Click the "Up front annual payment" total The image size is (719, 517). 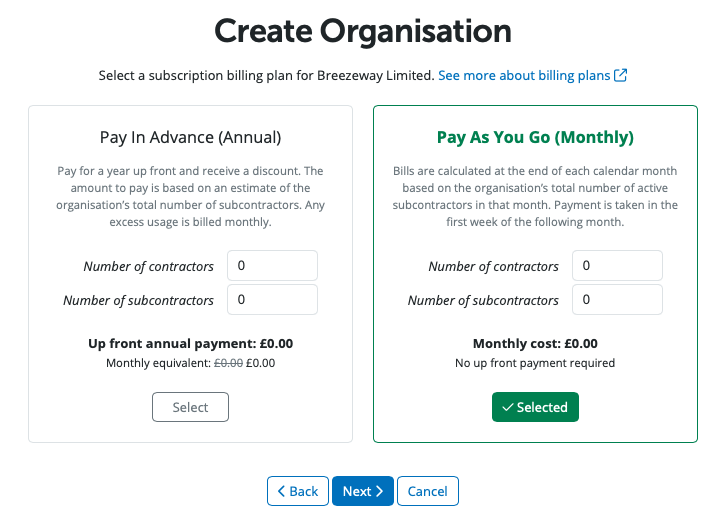pyautogui.click(x=190, y=344)
